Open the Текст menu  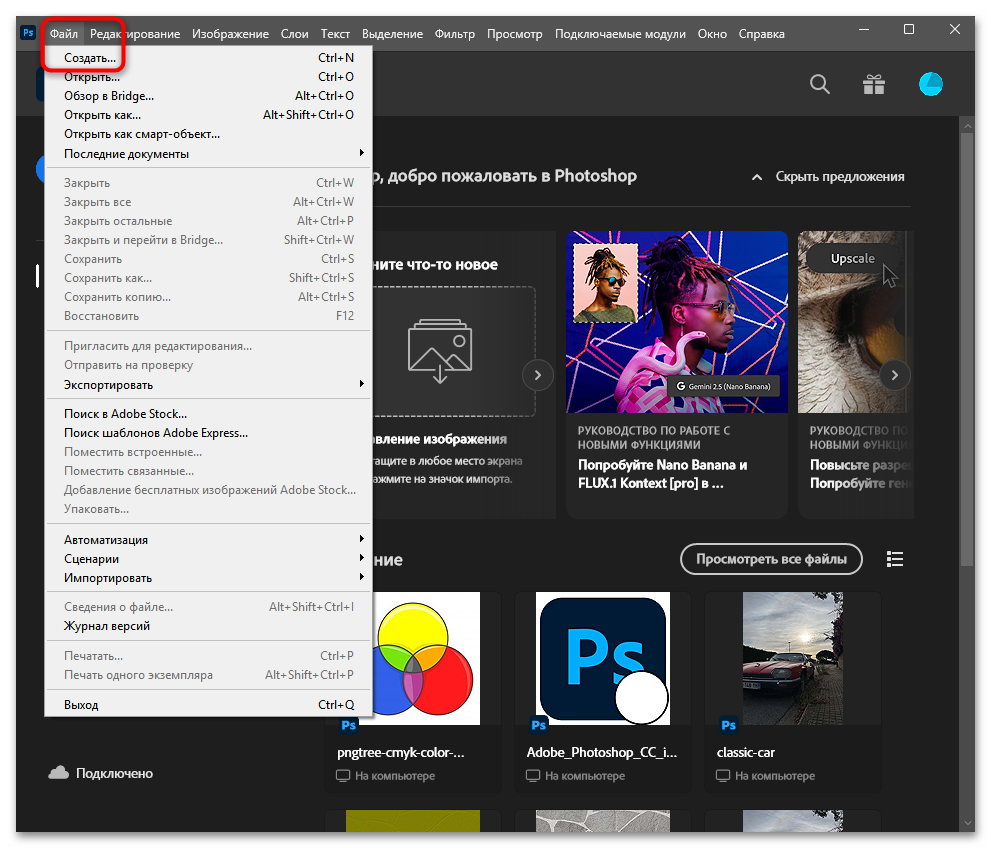click(335, 33)
